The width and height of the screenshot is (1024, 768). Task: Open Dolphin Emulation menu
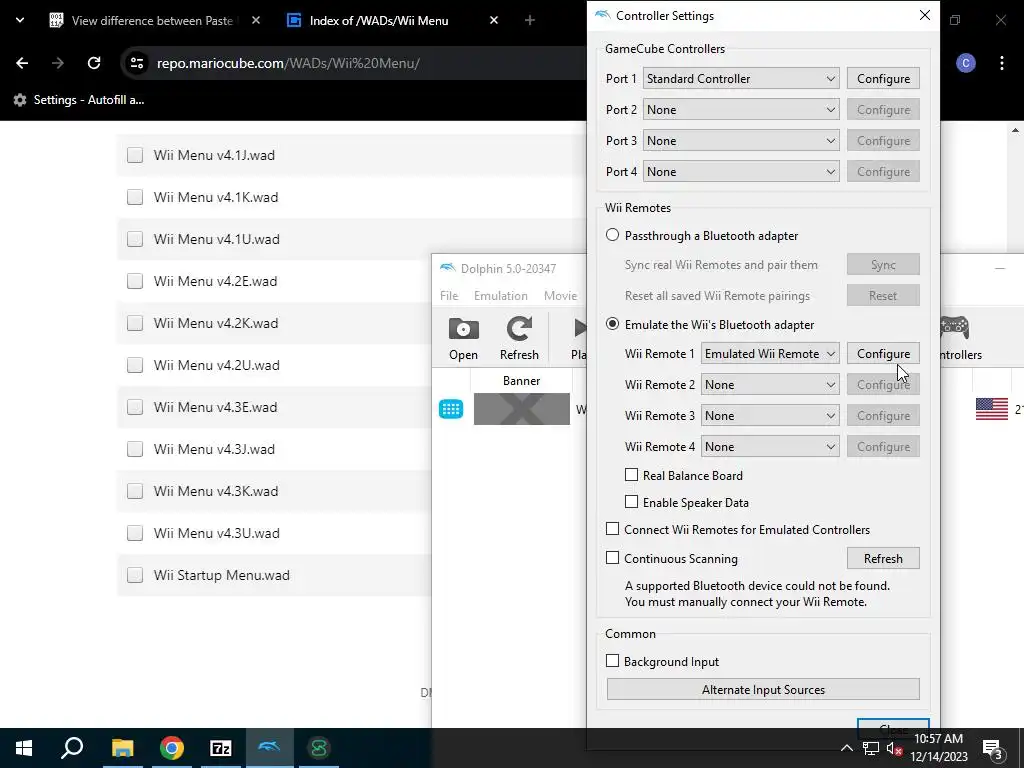pyautogui.click(x=501, y=296)
